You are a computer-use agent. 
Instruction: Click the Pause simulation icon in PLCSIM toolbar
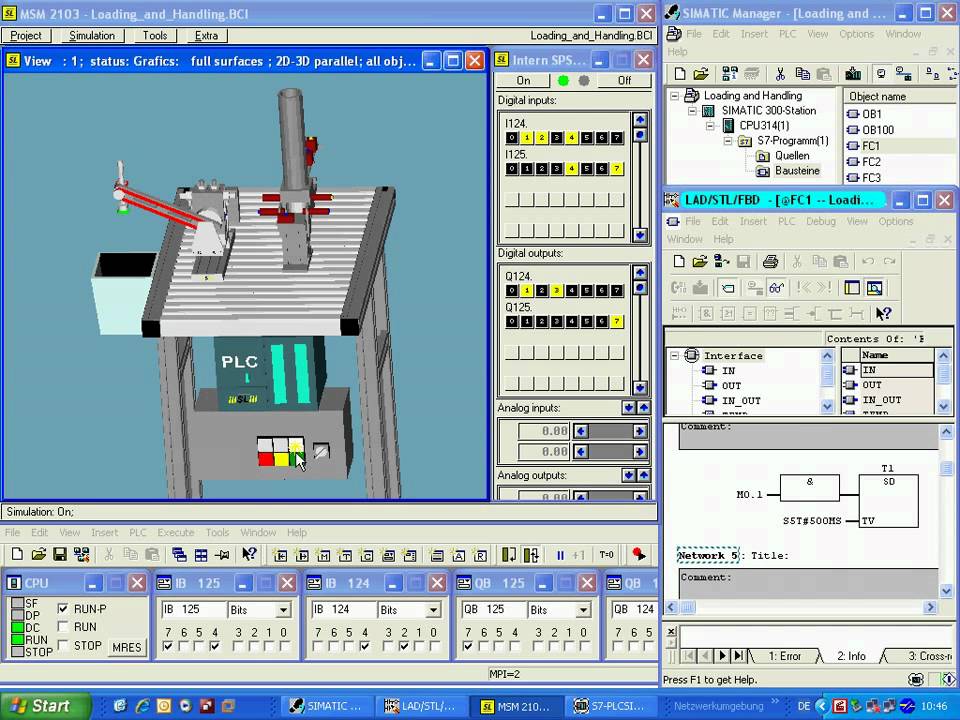560,555
